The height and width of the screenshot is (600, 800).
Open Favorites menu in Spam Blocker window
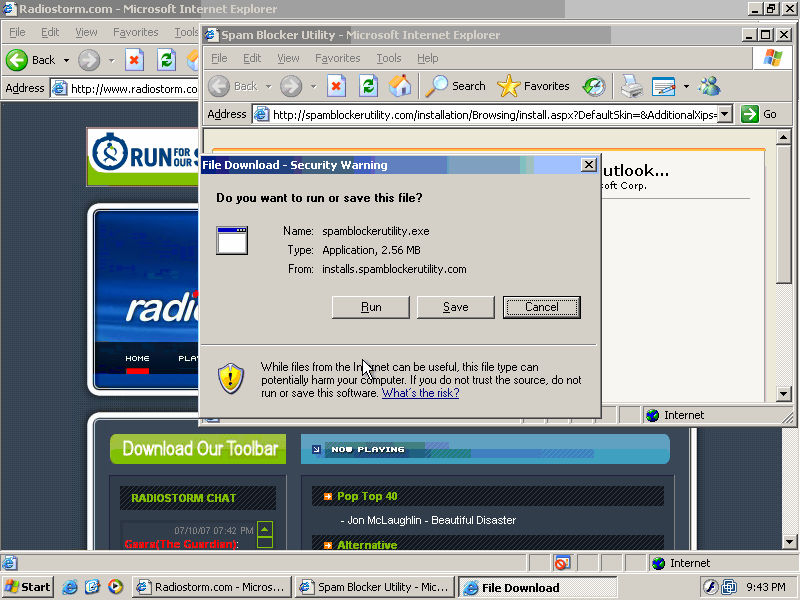pyautogui.click(x=338, y=58)
